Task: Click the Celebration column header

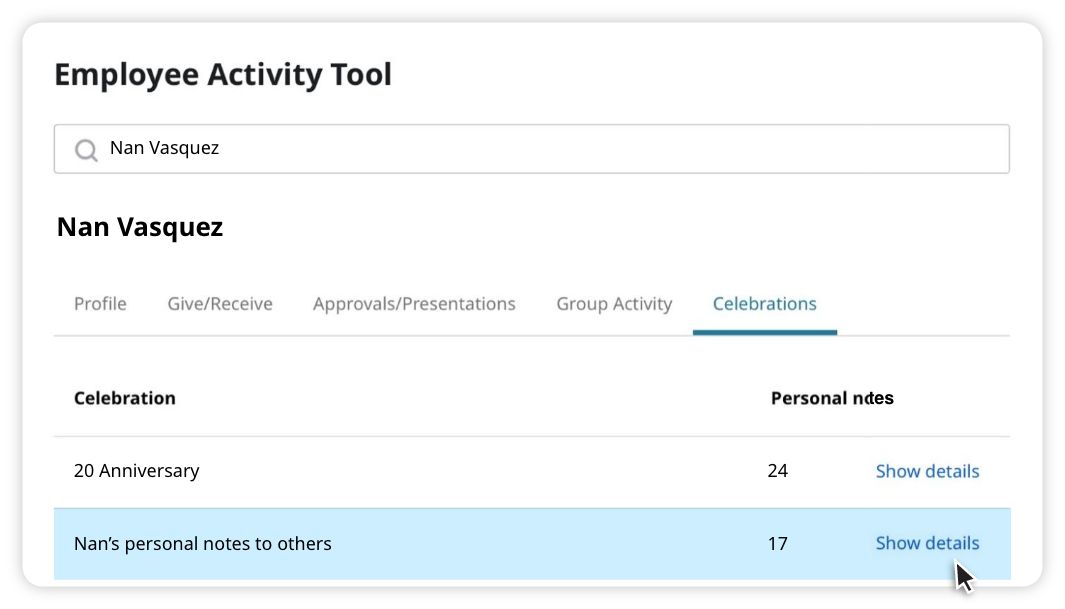Action: pyautogui.click(x=124, y=398)
